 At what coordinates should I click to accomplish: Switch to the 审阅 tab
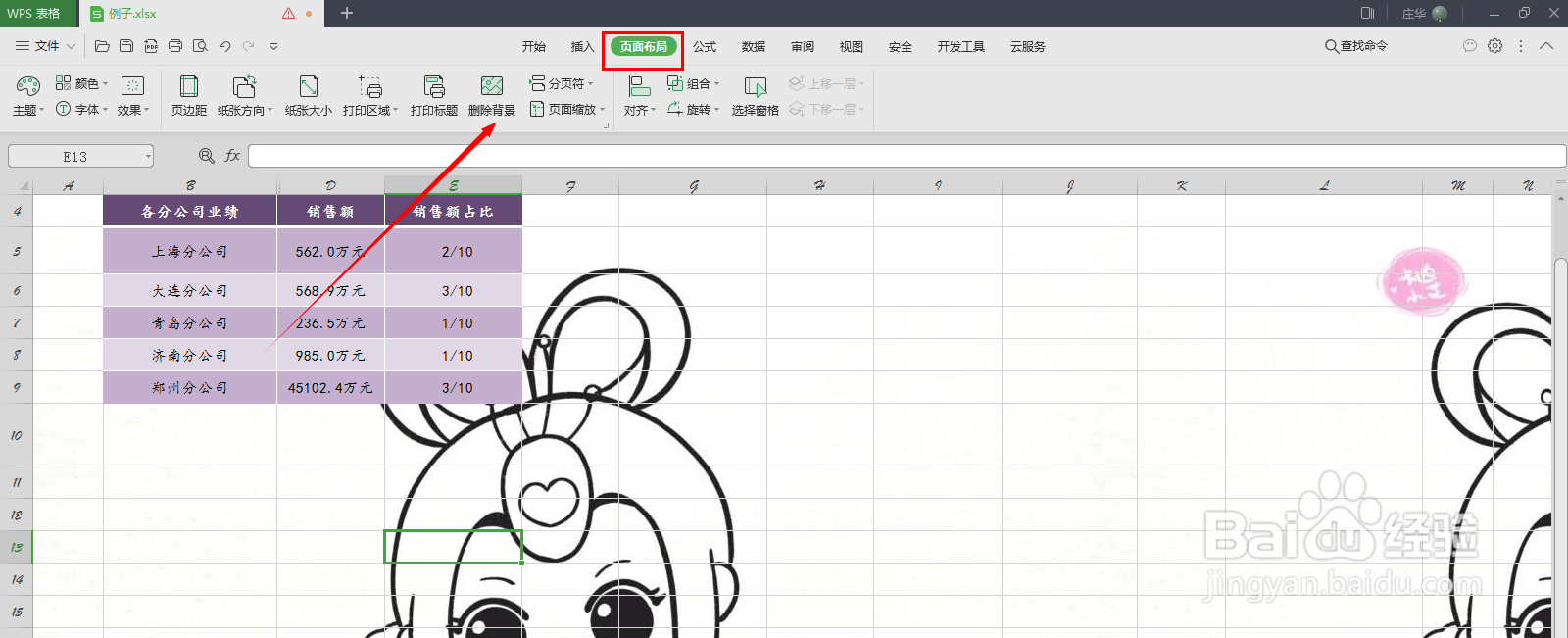click(x=803, y=46)
